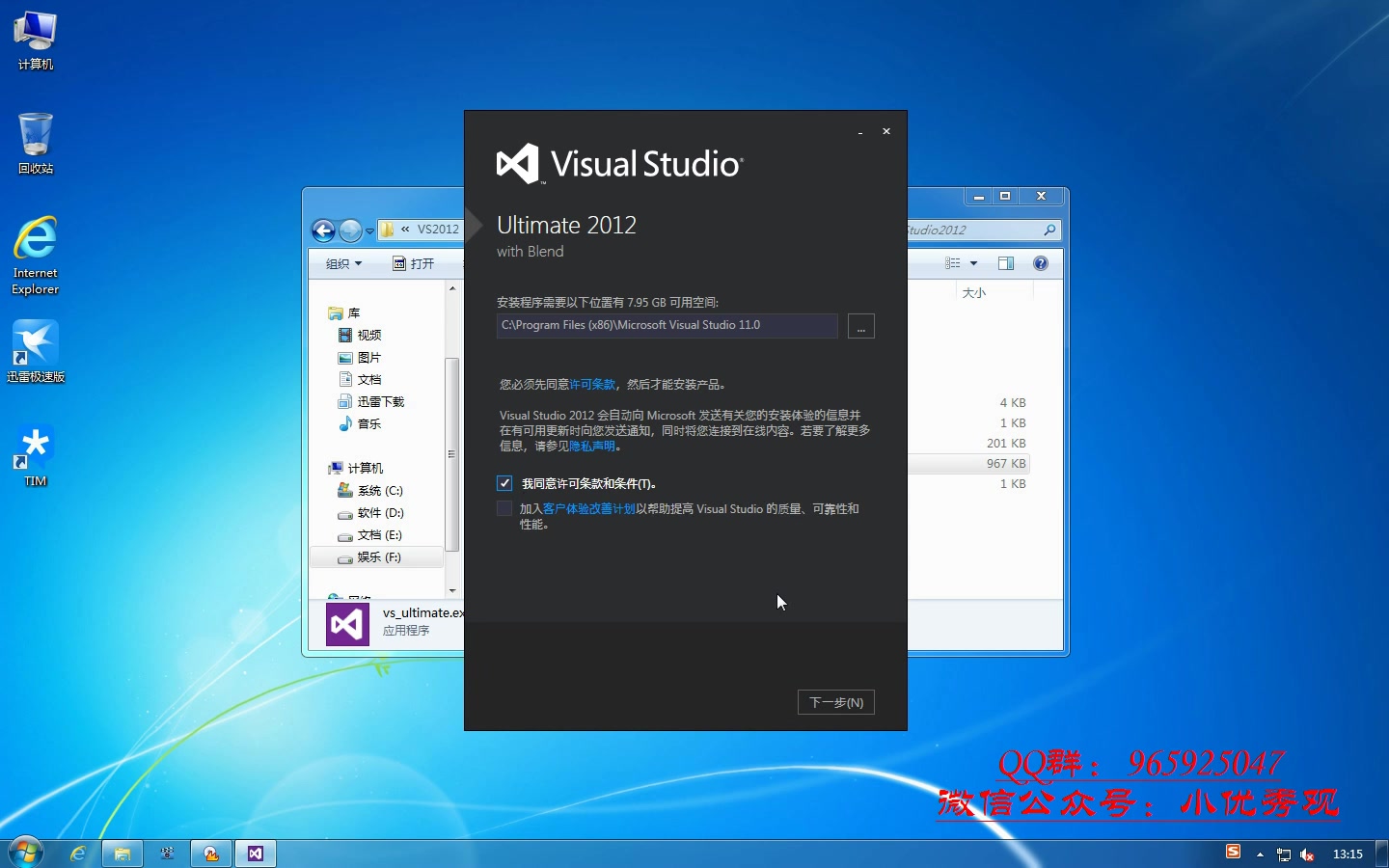Image resolution: width=1389 pixels, height=868 pixels.
Task: Open the recent locations dropdown next to nav arrows
Action: pyautogui.click(x=369, y=231)
